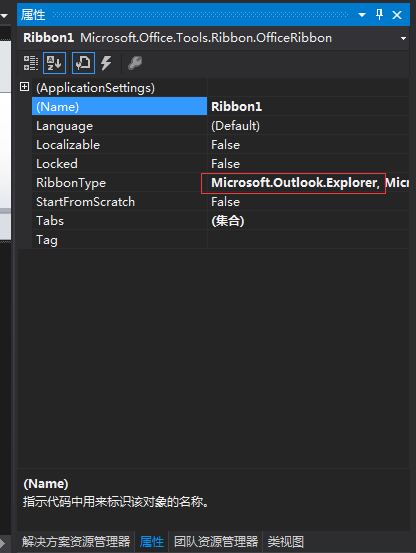The width and height of the screenshot is (416, 553).
Task: Open the Properties window options dropdown arrow
Action: pos(362,15)
